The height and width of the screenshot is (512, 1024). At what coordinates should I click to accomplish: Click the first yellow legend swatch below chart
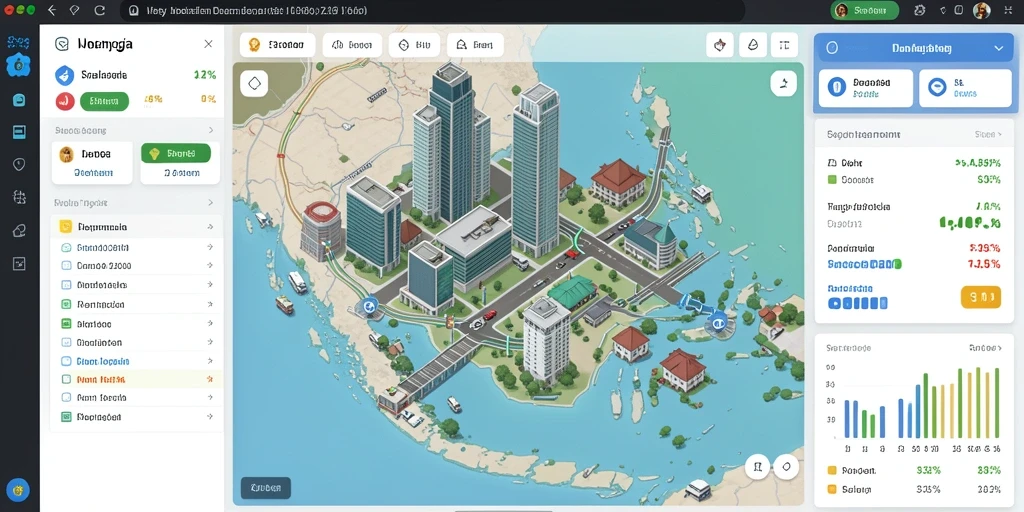(x=832, y=470)
